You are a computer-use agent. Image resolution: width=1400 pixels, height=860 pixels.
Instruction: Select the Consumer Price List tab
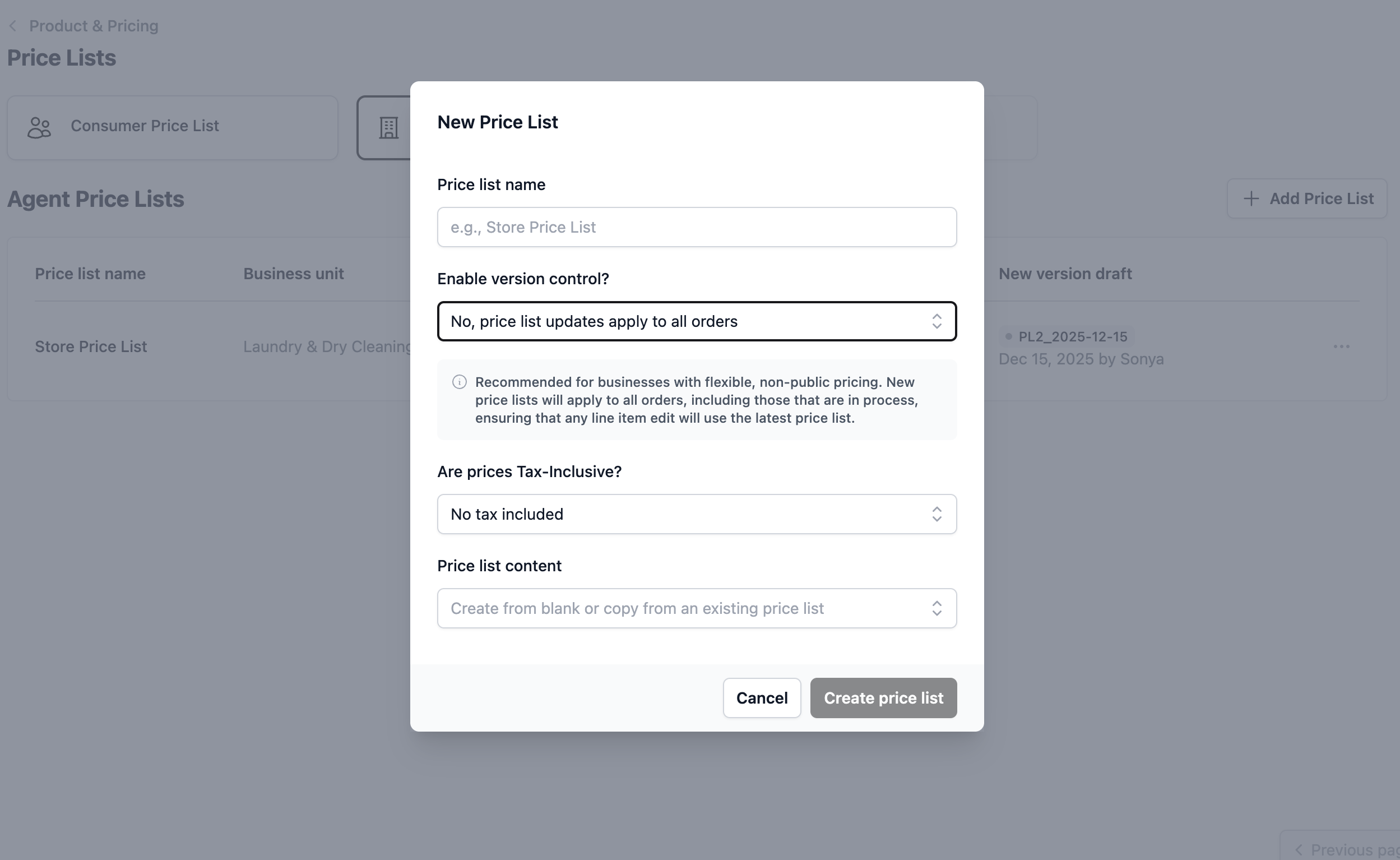pos(172,127)
